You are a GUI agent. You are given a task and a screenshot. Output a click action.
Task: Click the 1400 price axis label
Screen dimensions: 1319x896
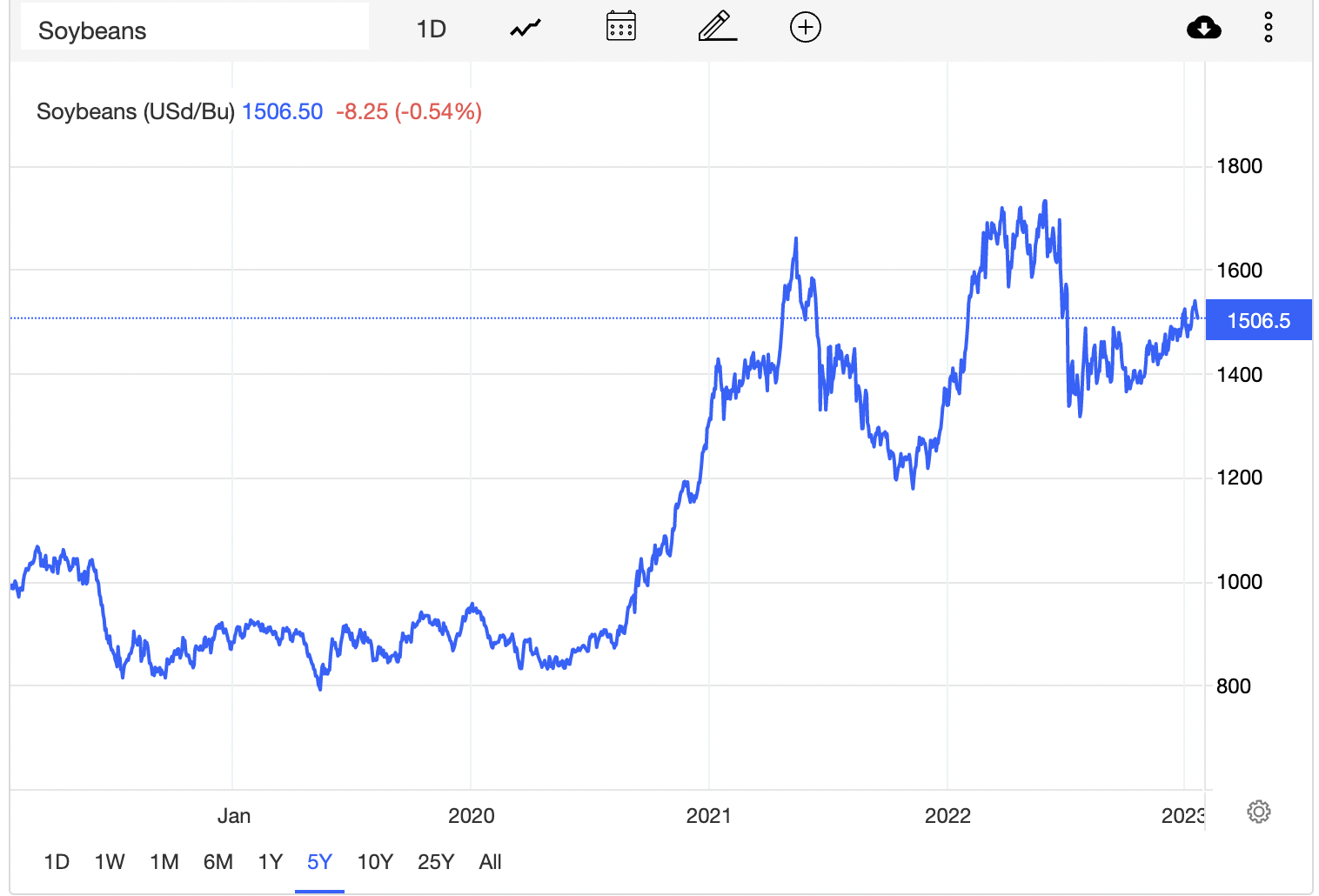(1239, 375)
